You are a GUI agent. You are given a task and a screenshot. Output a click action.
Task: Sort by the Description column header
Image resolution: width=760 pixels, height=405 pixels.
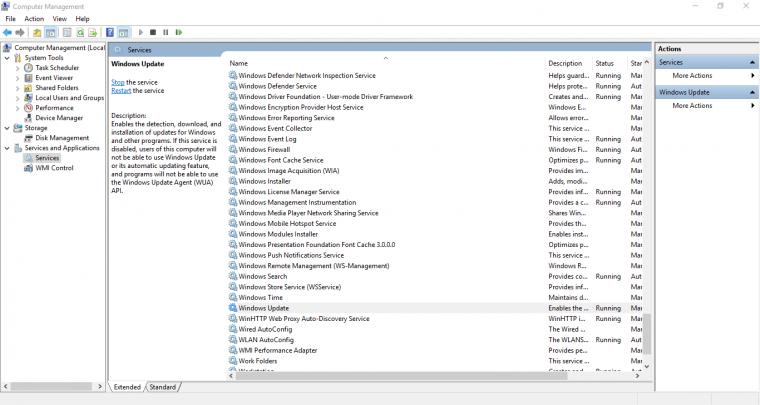coord(570,63)
